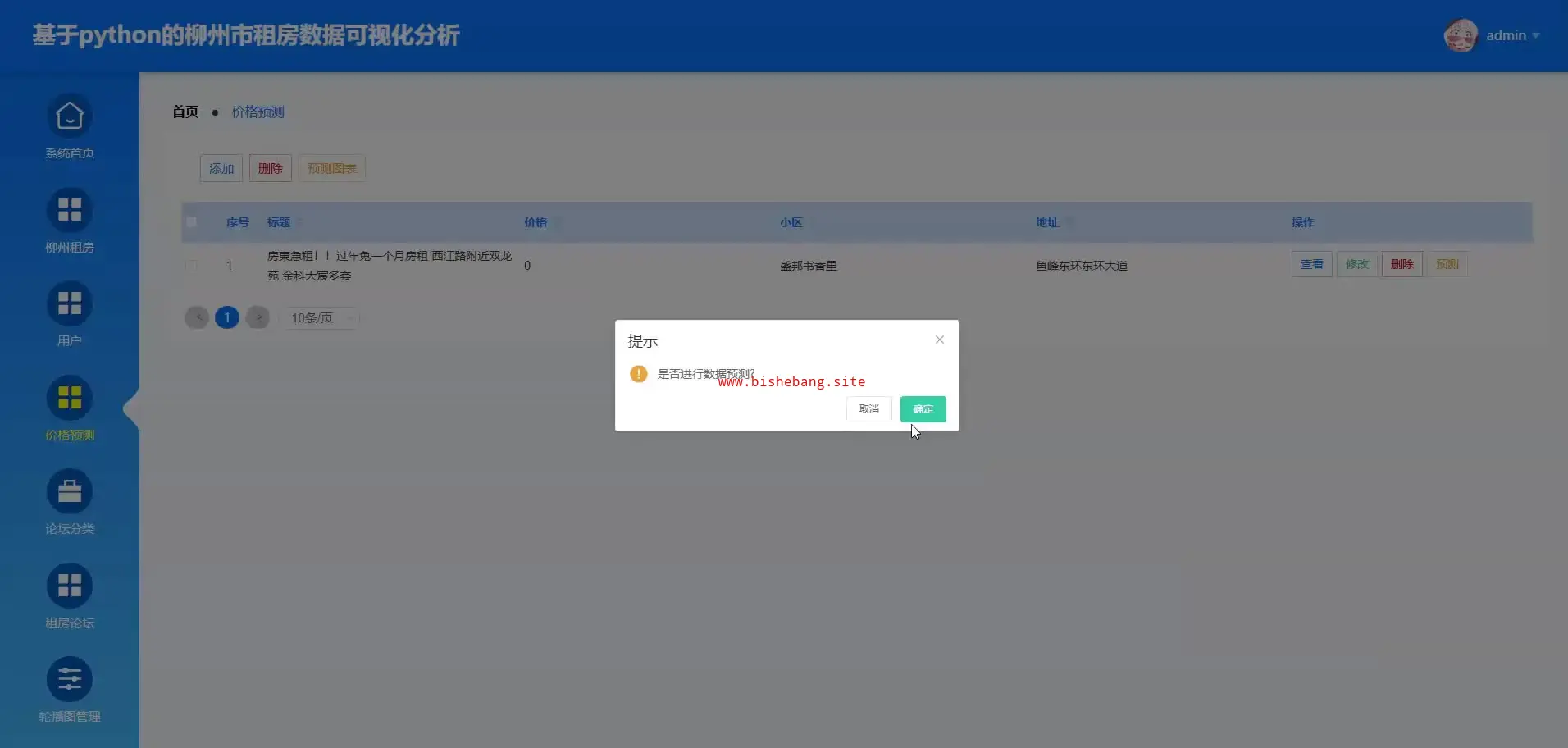1568x748 pixels.
Task: Click the orange warning icon in dialog
Action: (x=639, y=374)
